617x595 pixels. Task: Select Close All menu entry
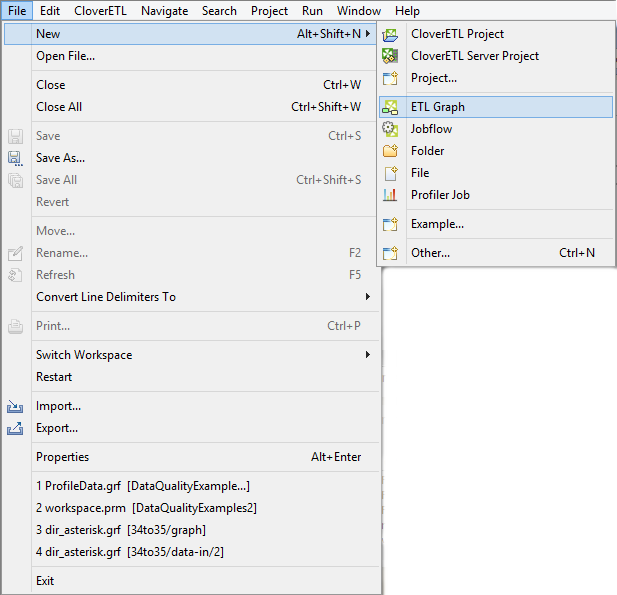tap(191, 107)
